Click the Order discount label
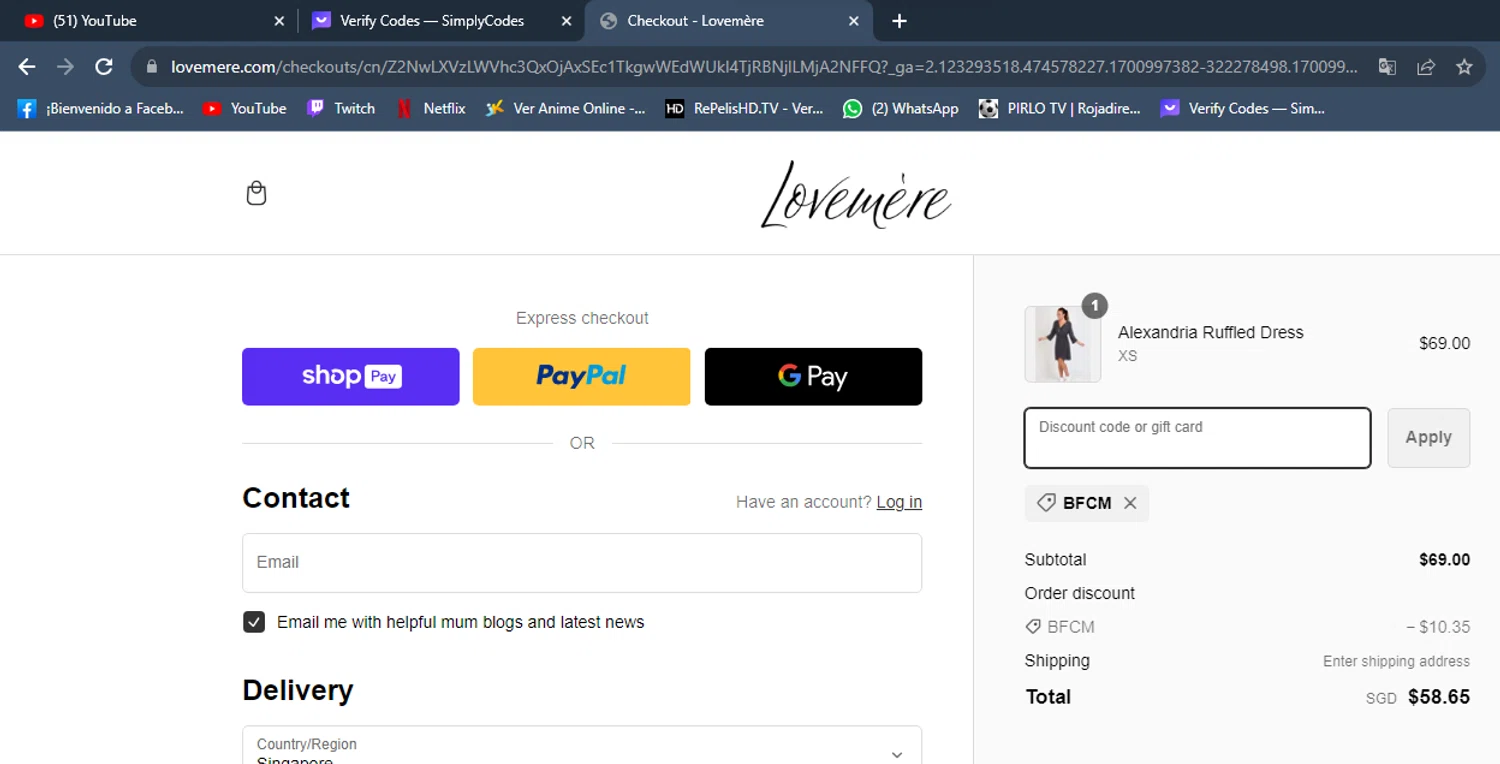The width and height of the screenshot is (1500, 764). click(x=1080, y=593)
